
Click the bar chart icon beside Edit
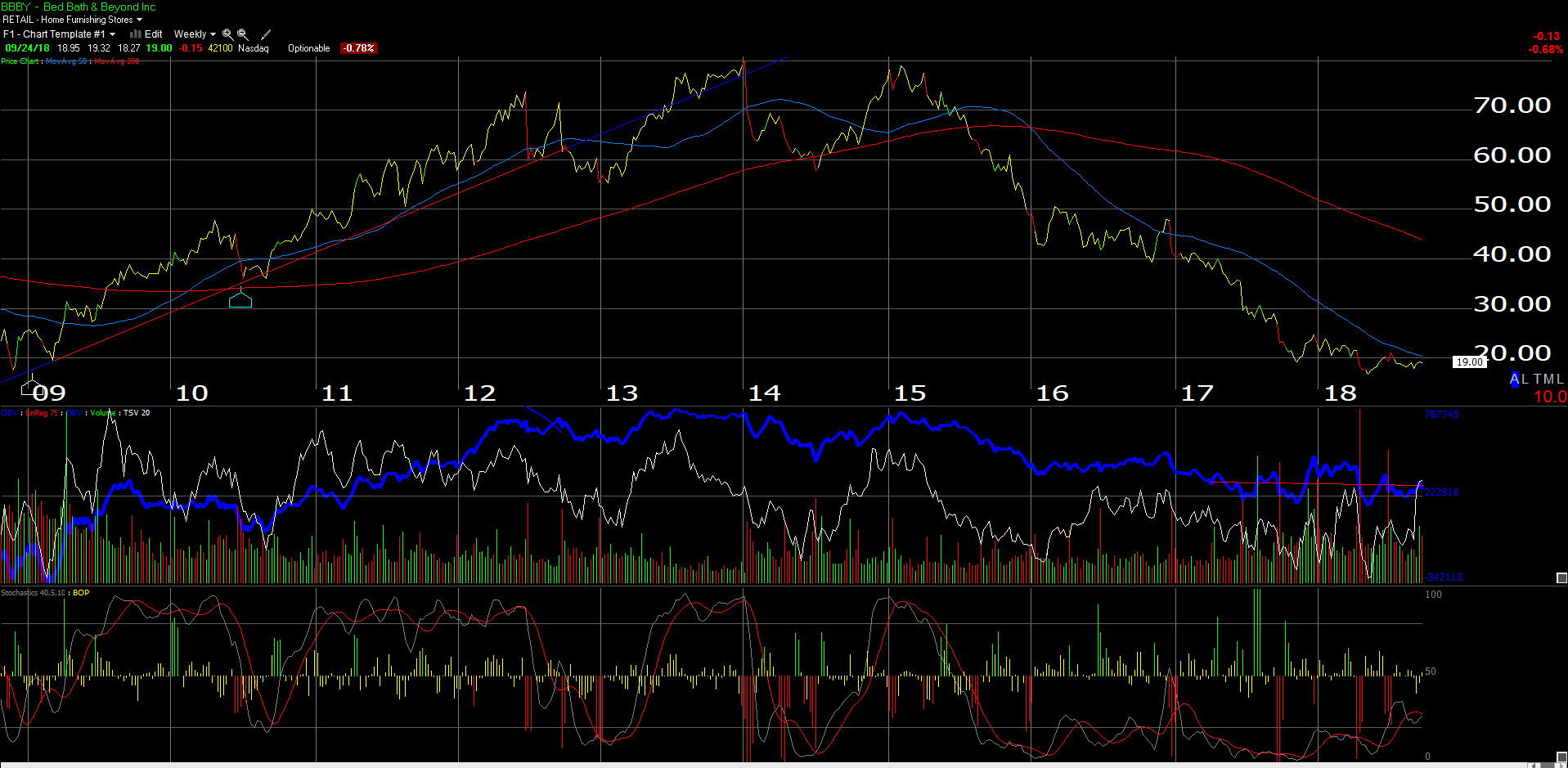(136, 34)
